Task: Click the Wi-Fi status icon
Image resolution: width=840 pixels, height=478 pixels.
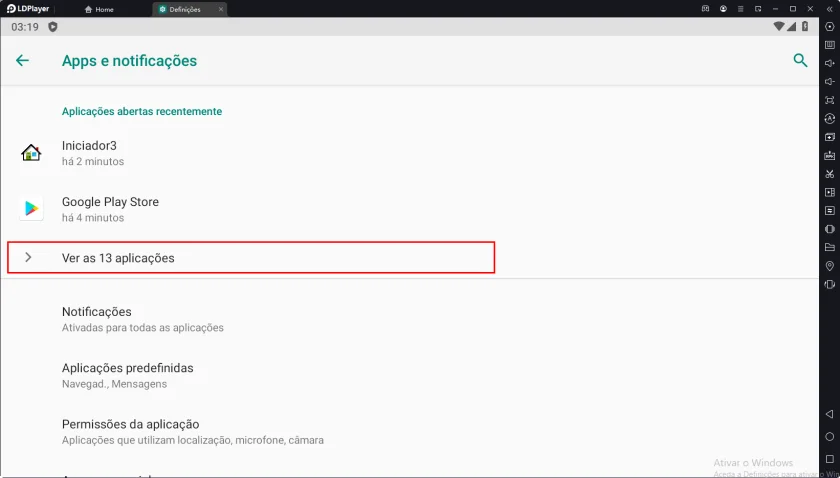Action: coord(779,26)
